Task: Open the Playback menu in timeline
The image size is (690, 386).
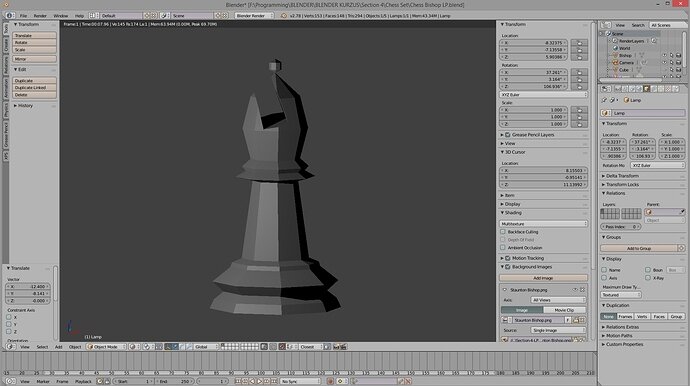Action: coord(83,381)
